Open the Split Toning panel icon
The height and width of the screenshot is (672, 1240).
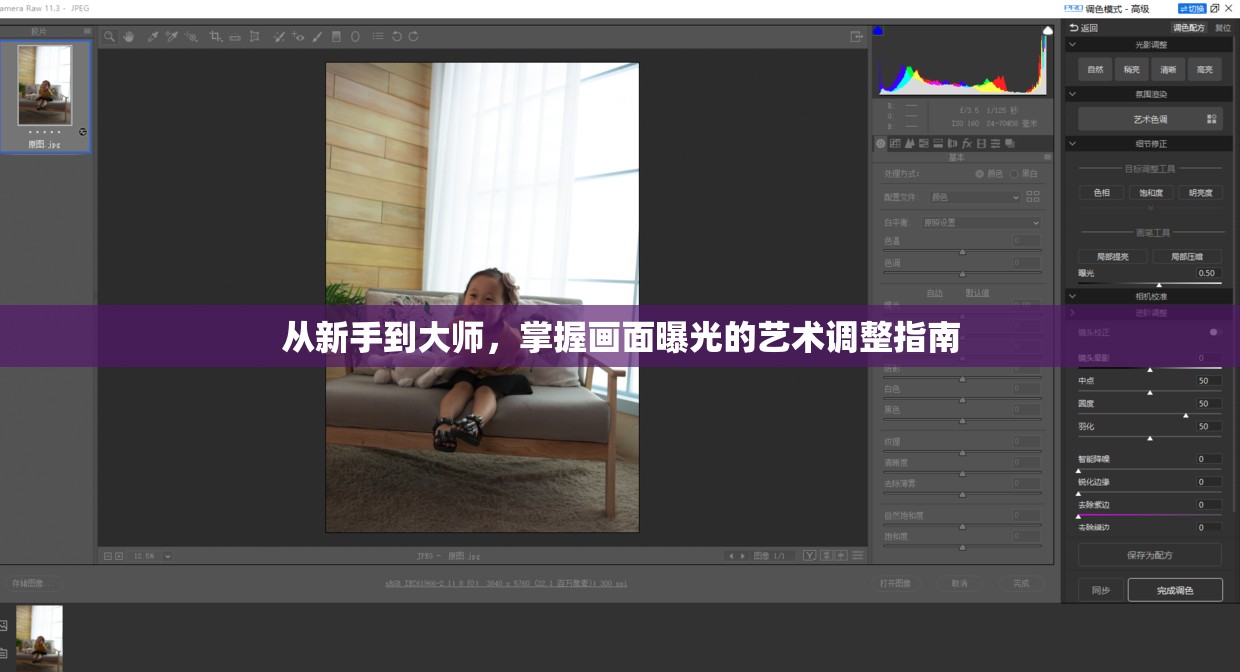pos(938,144)
